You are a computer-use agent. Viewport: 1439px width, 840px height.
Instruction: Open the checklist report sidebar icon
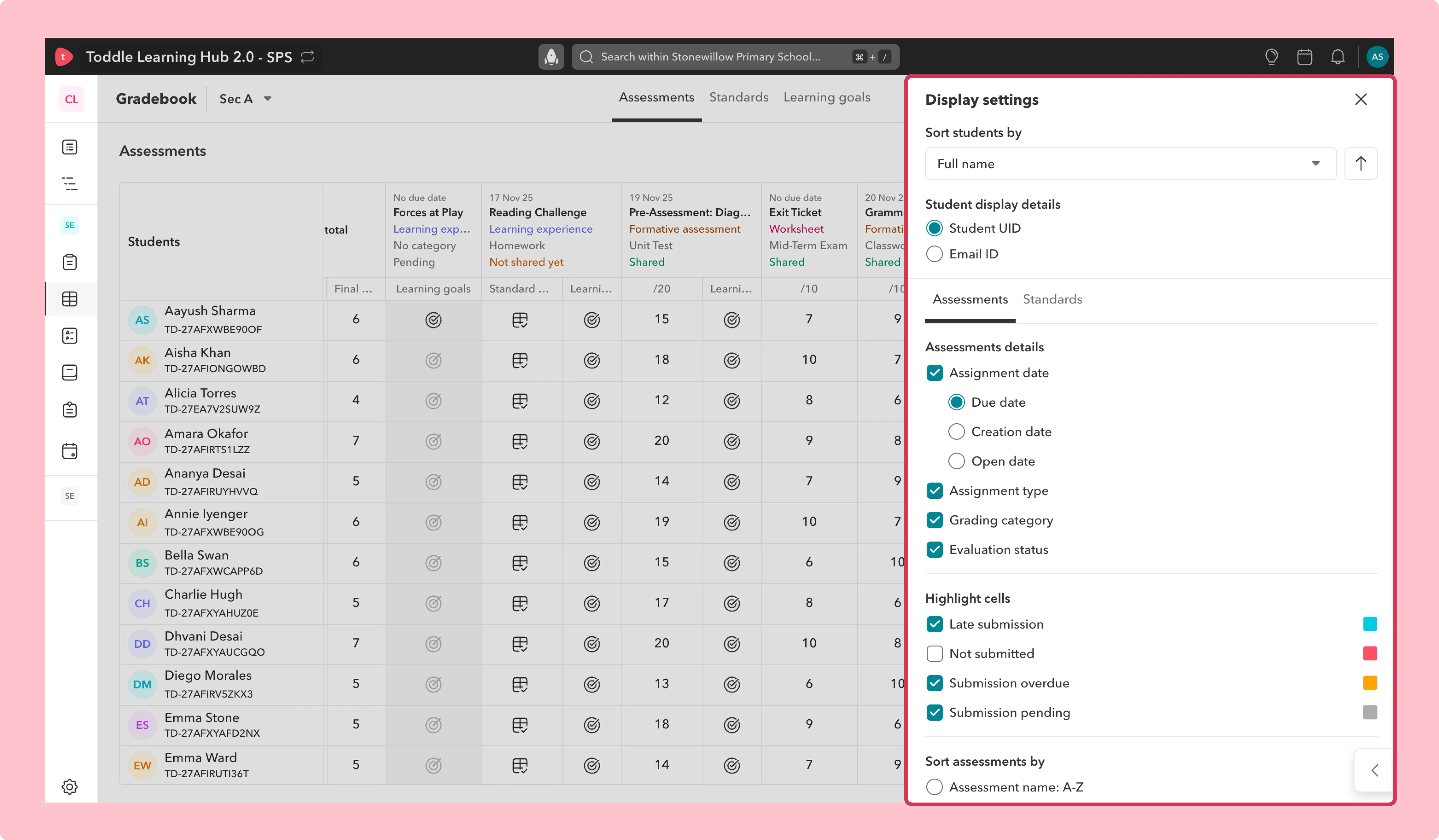70,335
